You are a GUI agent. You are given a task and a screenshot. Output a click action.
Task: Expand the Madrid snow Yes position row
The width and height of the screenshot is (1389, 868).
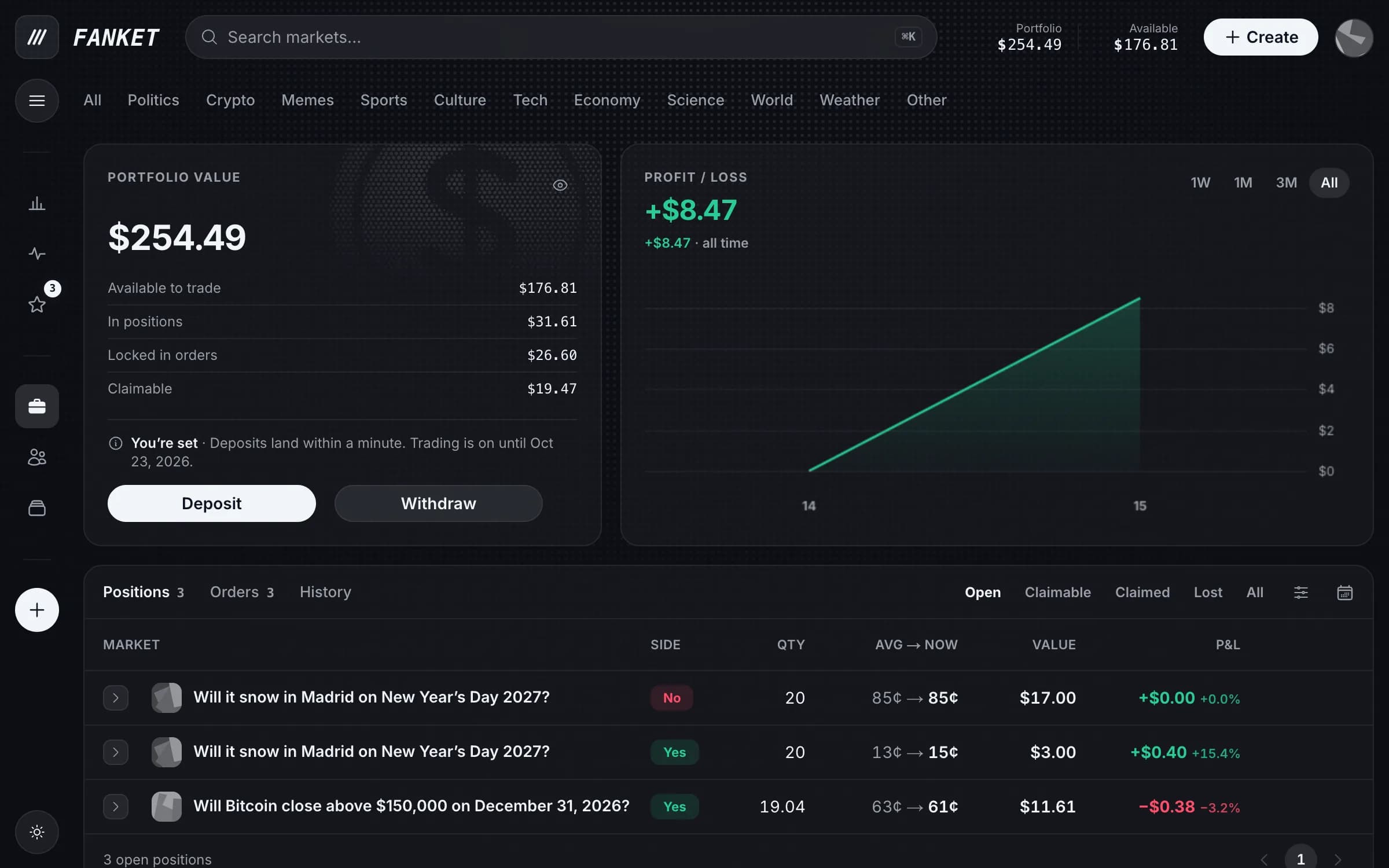116,752
